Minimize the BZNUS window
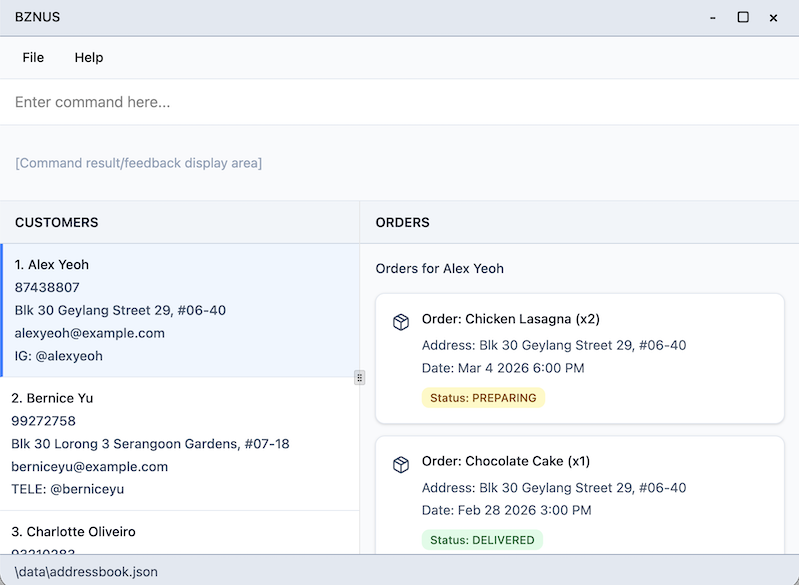 click(713, 17)
